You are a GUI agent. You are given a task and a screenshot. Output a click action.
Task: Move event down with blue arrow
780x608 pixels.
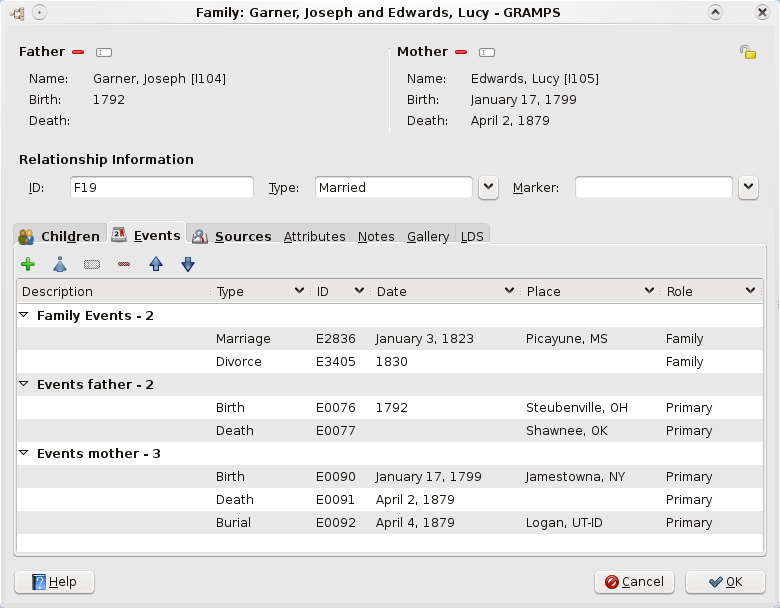pos(188,264)
